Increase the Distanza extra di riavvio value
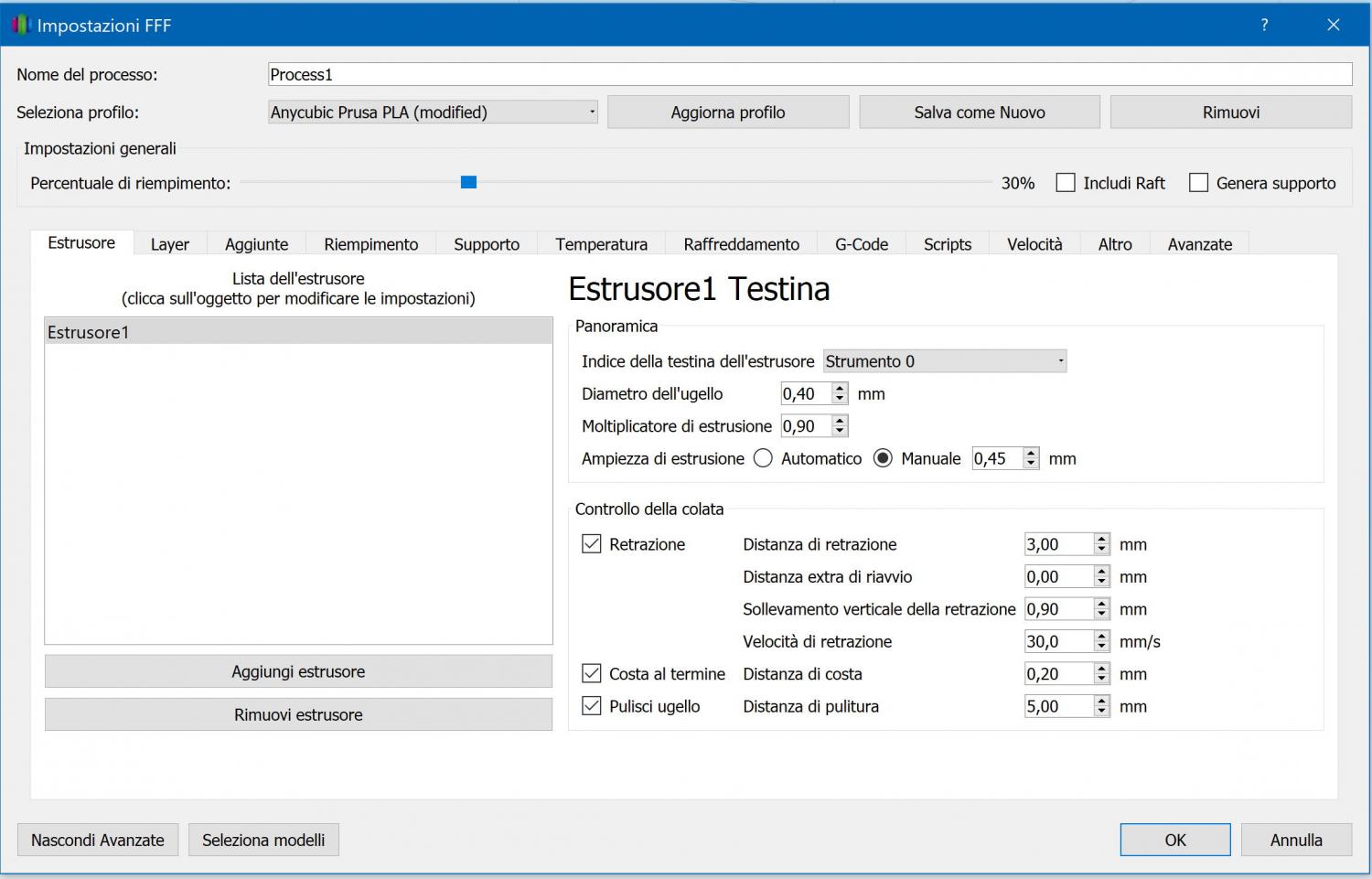 pyautogui.click(x=1102, y=572)
